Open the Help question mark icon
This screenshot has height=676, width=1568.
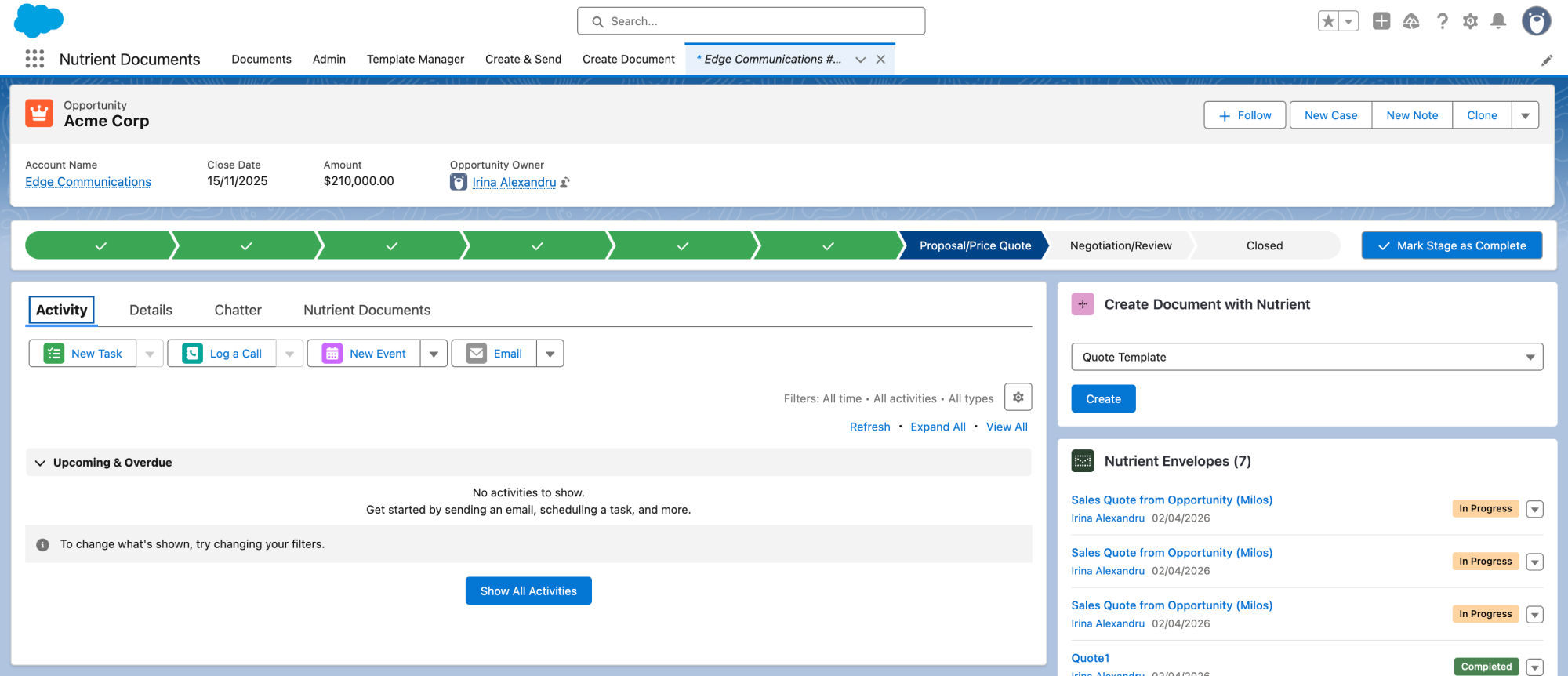point(1442,21)
